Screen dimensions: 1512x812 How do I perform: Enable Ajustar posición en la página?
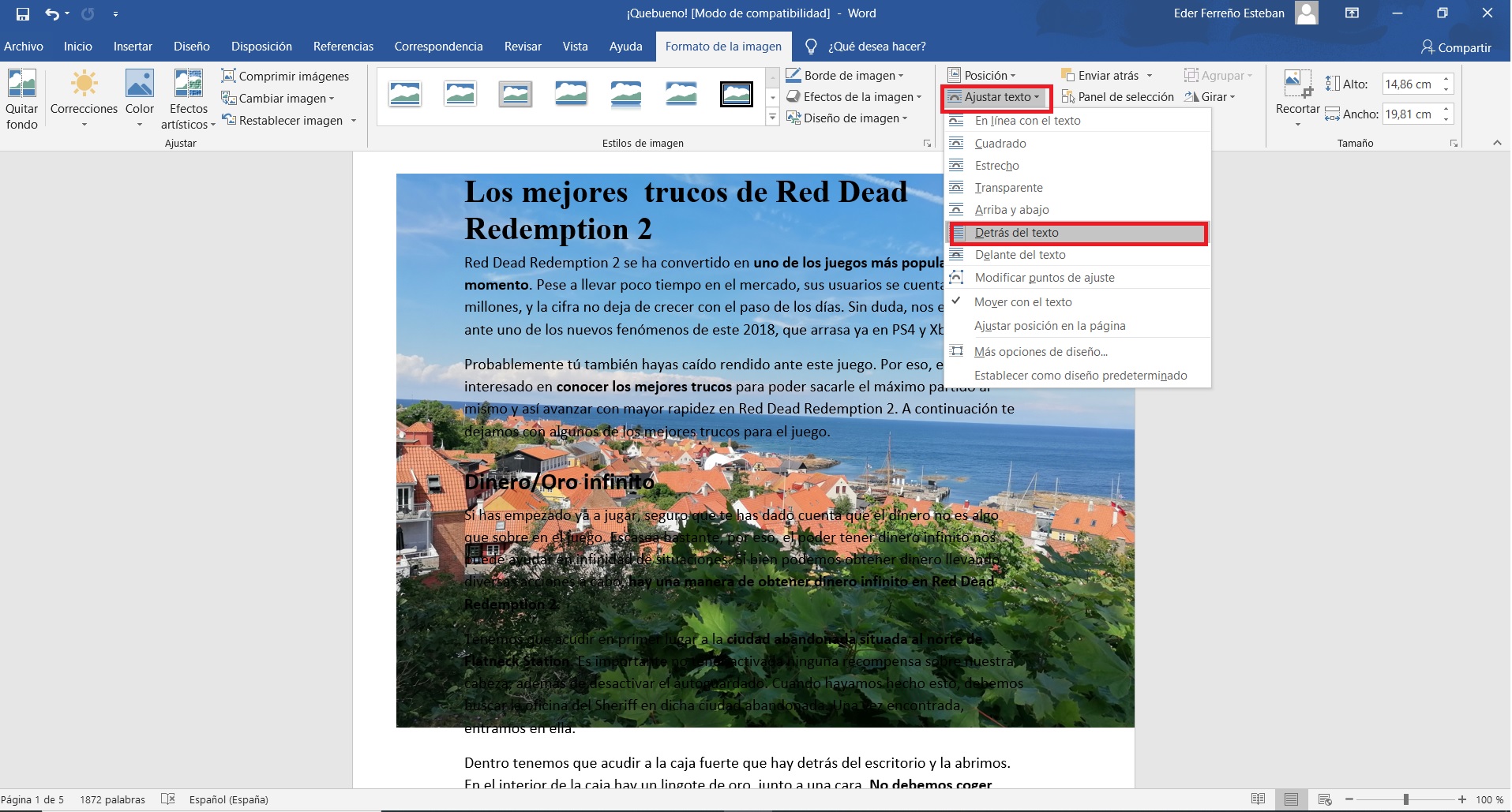pos(1078,326)
